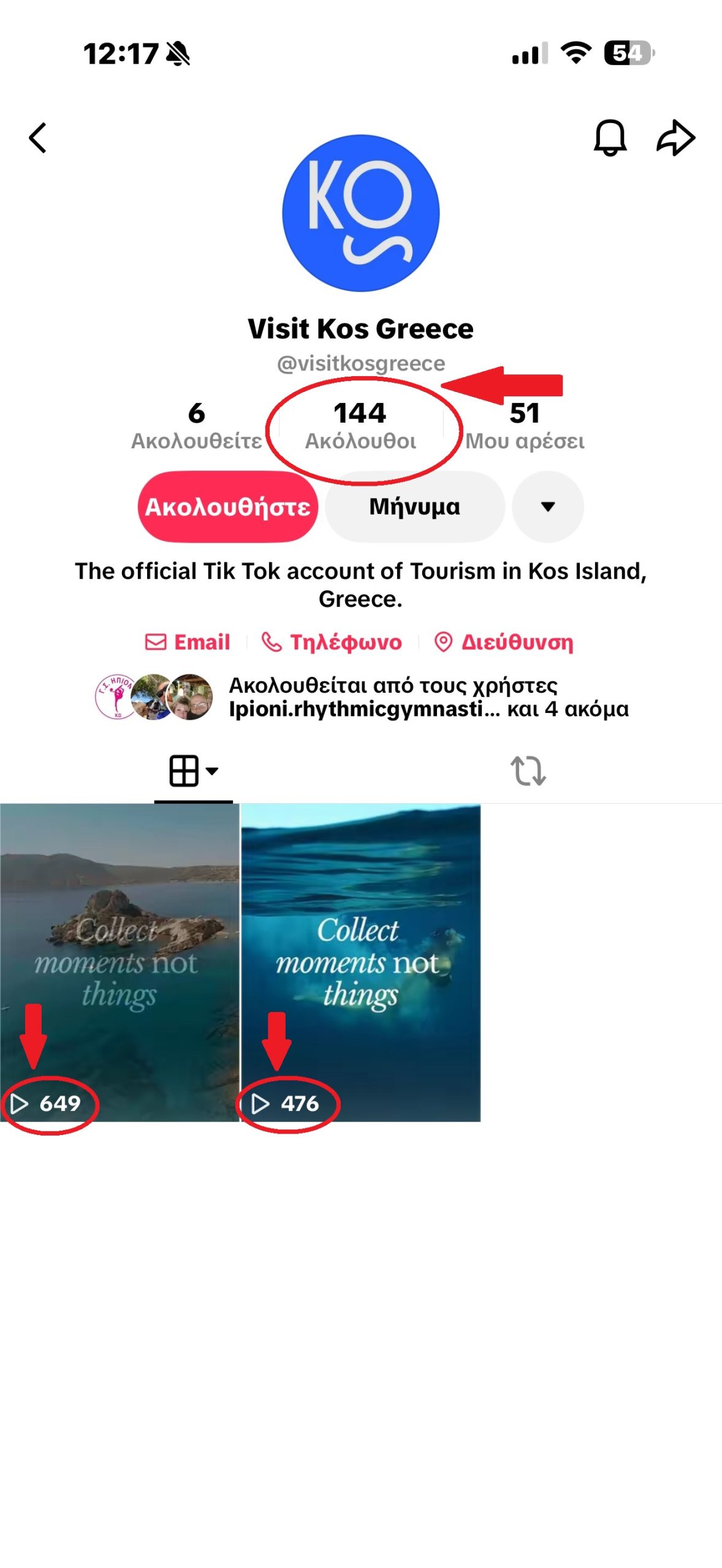
Task: Tap the Τηλέφωνο phone link
Action: tap(332, 642)
